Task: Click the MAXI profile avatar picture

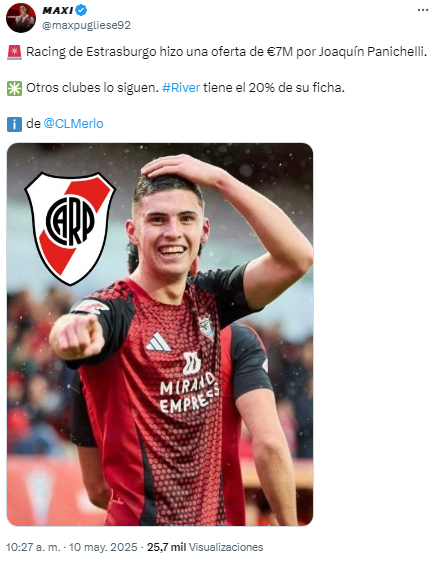Action: coord(21,18)
